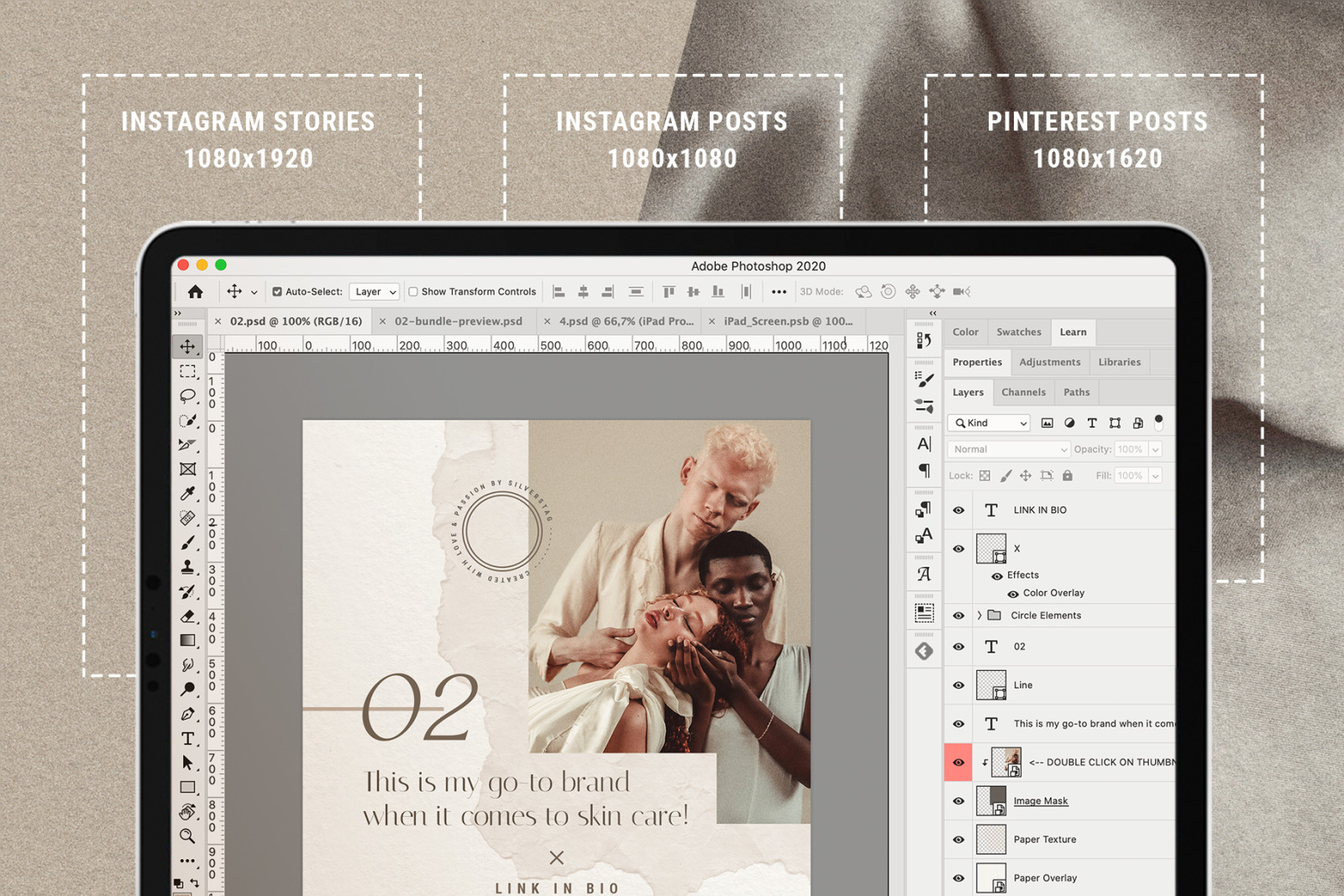Image resolution: width=1344 pixels, height=896 pixels.
Task: Select the Crop tool
Action: (187, 445)
